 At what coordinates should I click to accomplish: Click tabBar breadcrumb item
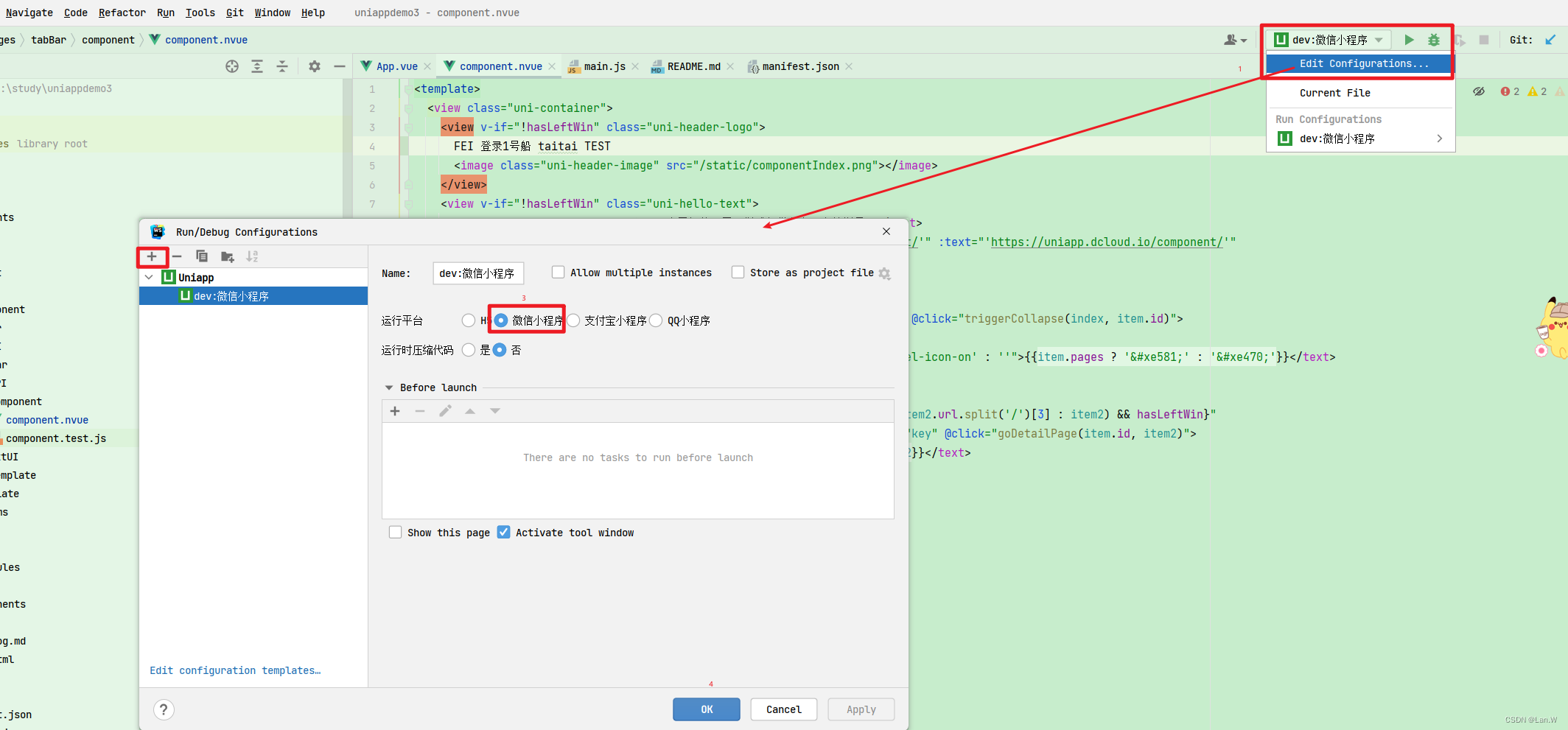[49, 40]
